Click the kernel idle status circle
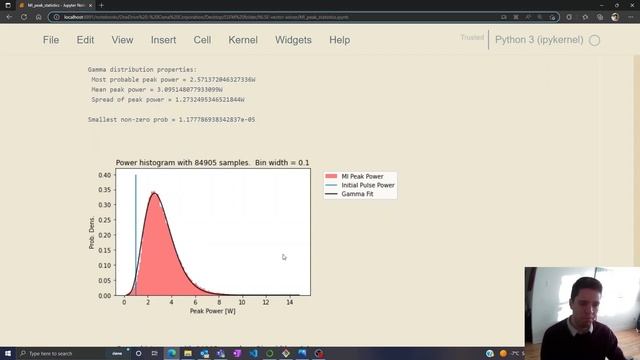The image size is (640, 360). coord(595,40)
